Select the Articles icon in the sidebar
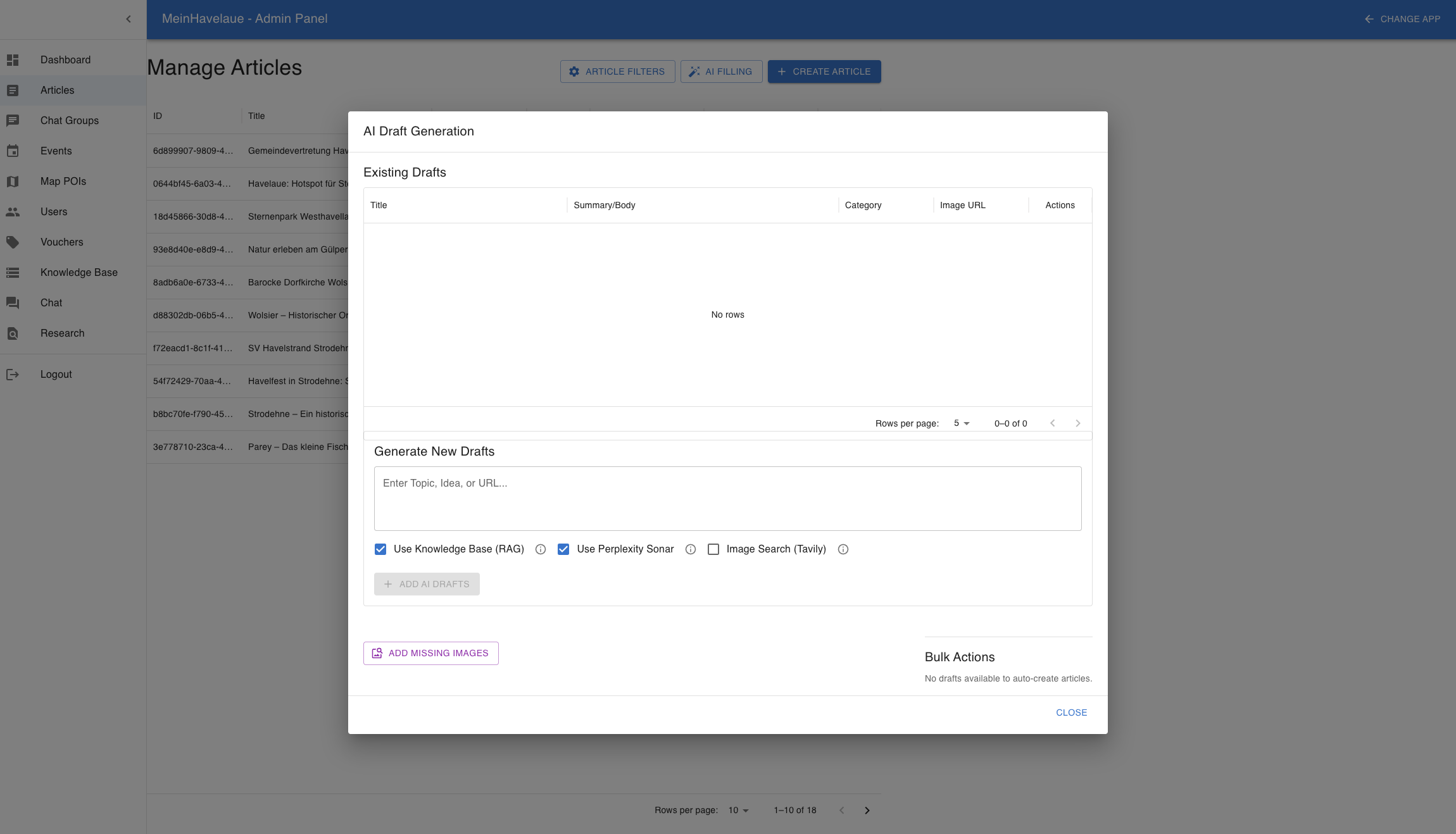Screen dimensions: 1456x834 (x=13, y=90)
